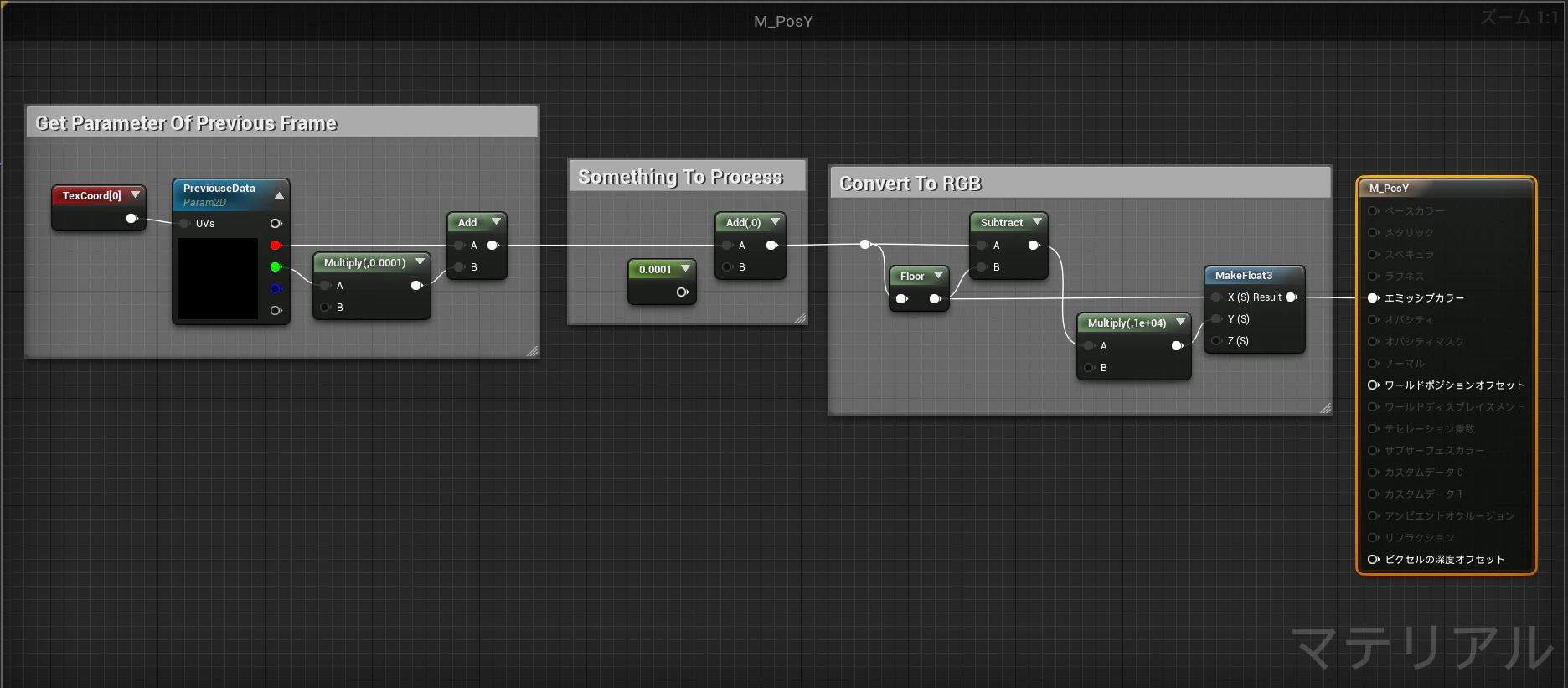Click the Y (S) input pin of MakeFloat3

click(1216, 319)
